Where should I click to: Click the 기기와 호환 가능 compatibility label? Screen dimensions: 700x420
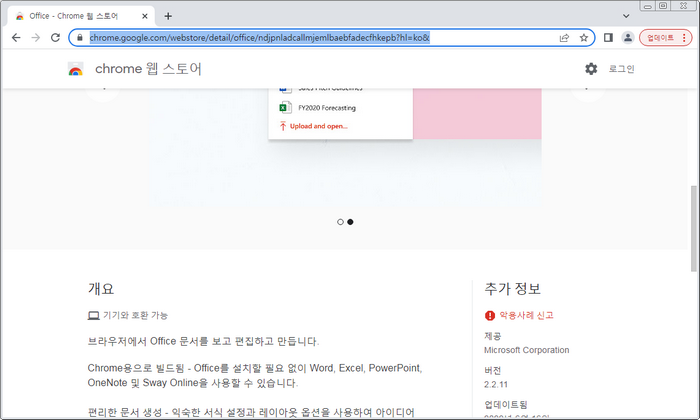[135, 315]
